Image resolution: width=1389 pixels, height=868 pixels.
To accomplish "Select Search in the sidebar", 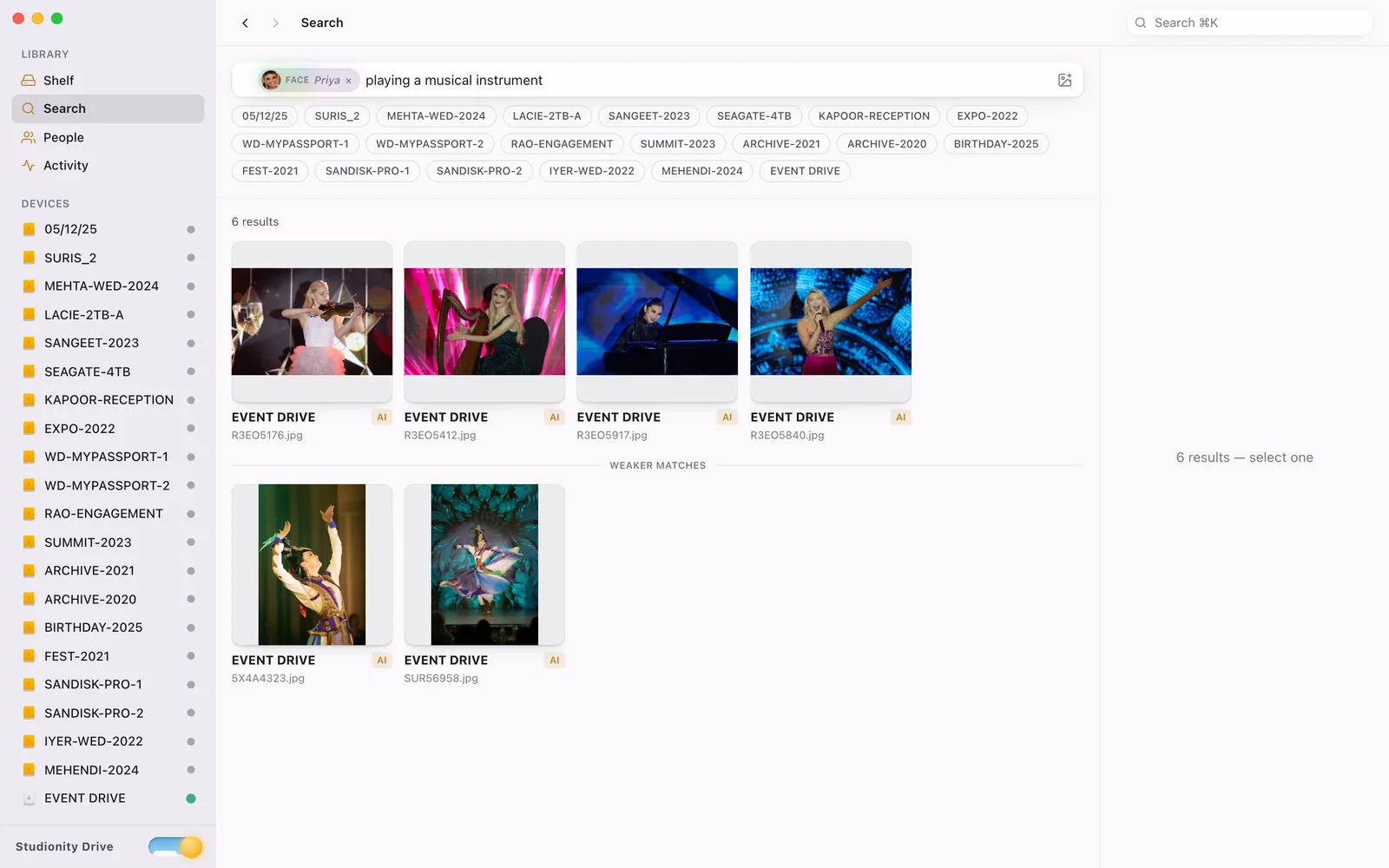I will [x=108, y=108].
